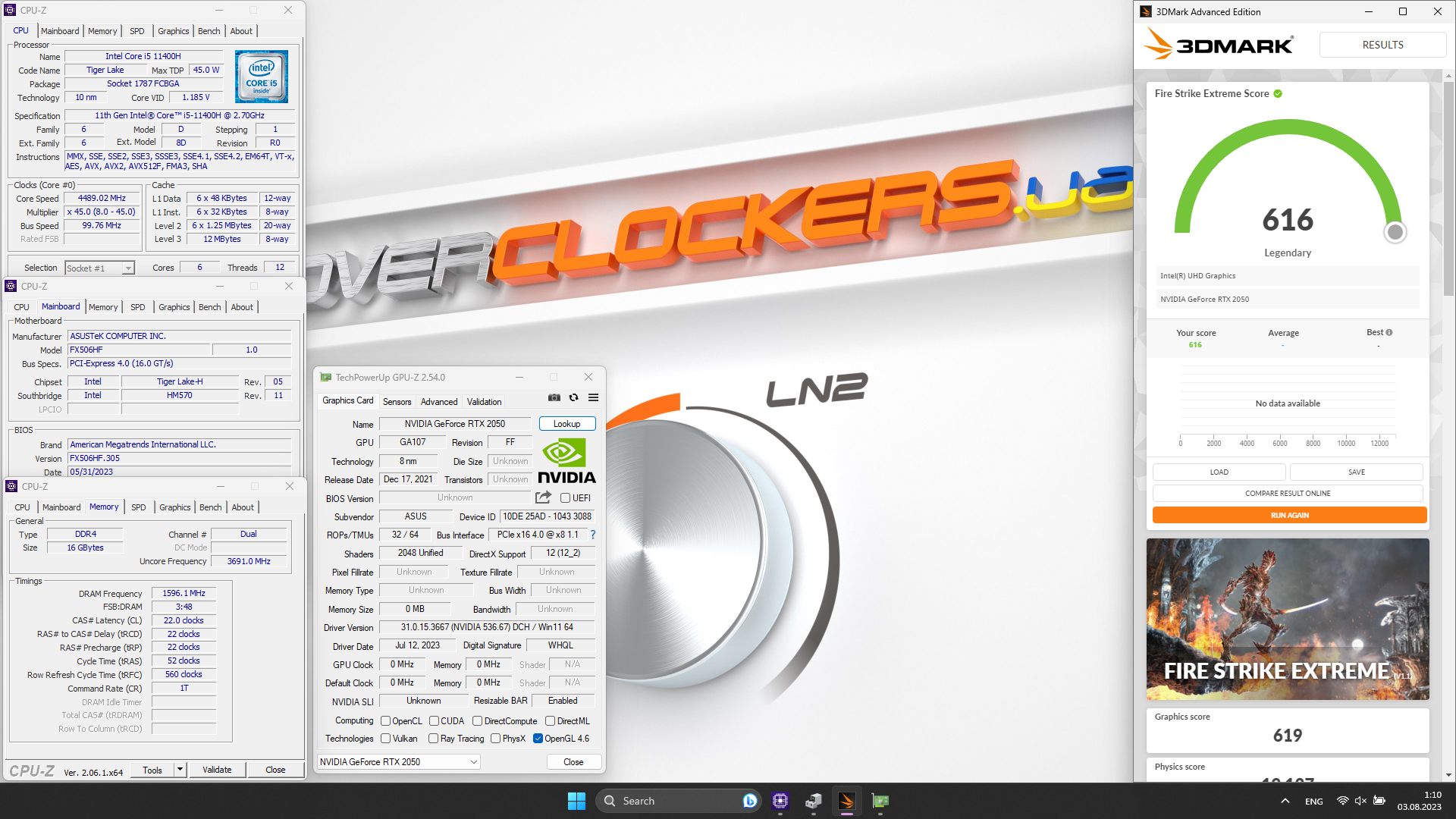This screenshot has width=1456, height=819.
Task: Click the 3DMark title bar app icon
Action: click(x=1146, y=11)
